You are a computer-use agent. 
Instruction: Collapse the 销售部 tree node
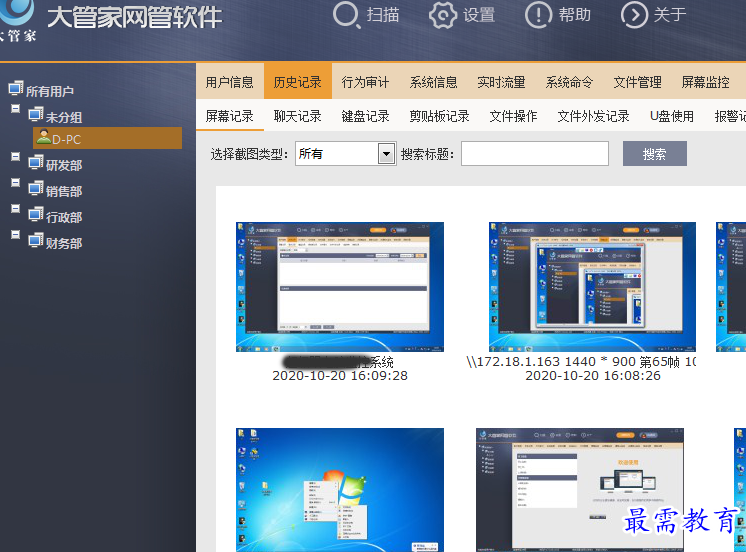[x=16, y=183]
